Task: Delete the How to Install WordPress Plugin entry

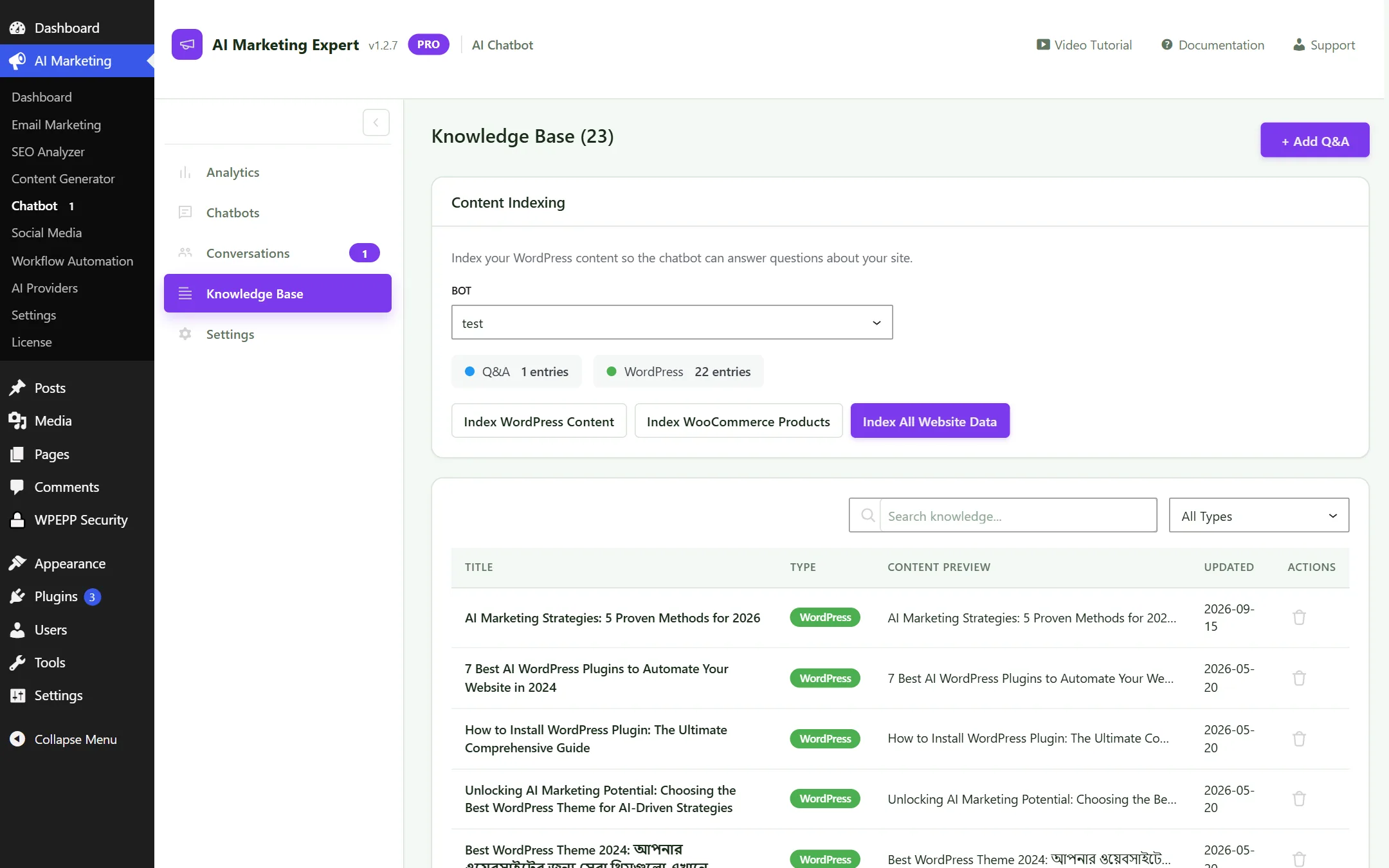Action: [x=1299, y=738]
